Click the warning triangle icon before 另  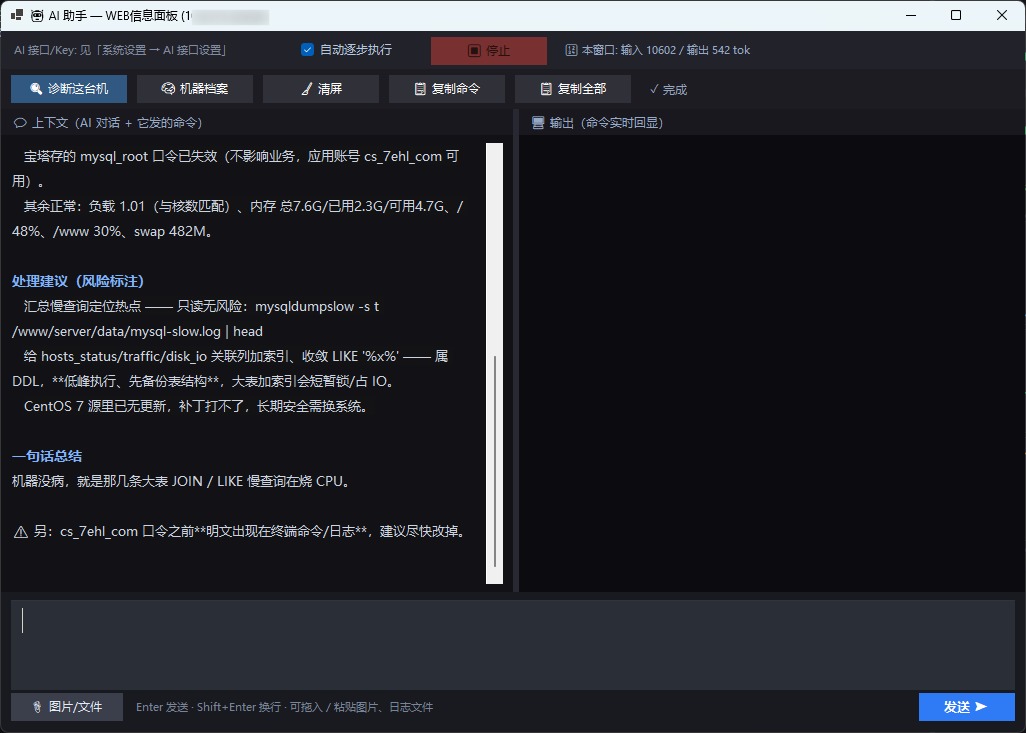(21, 532)
